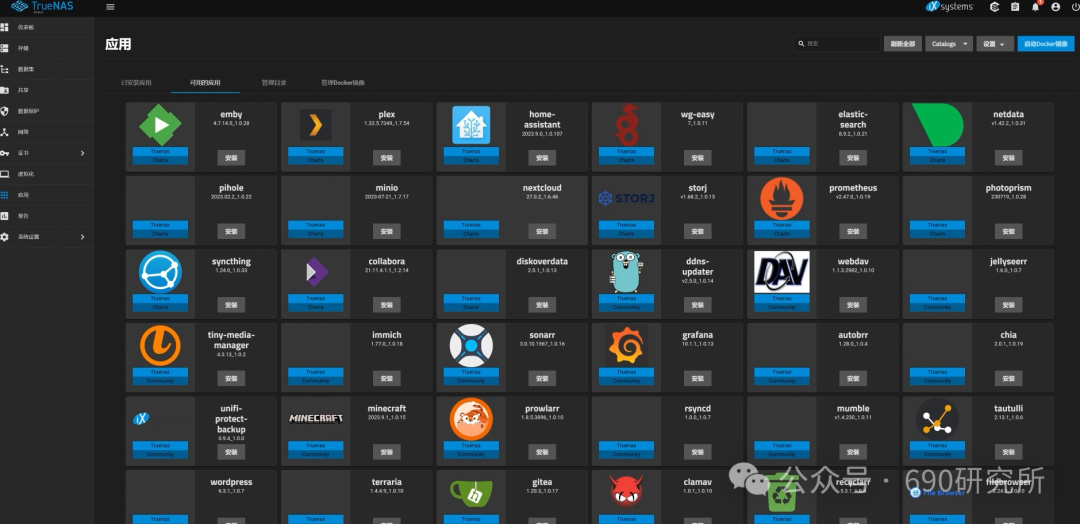Click the tautulli app logo

click(937, 419)
